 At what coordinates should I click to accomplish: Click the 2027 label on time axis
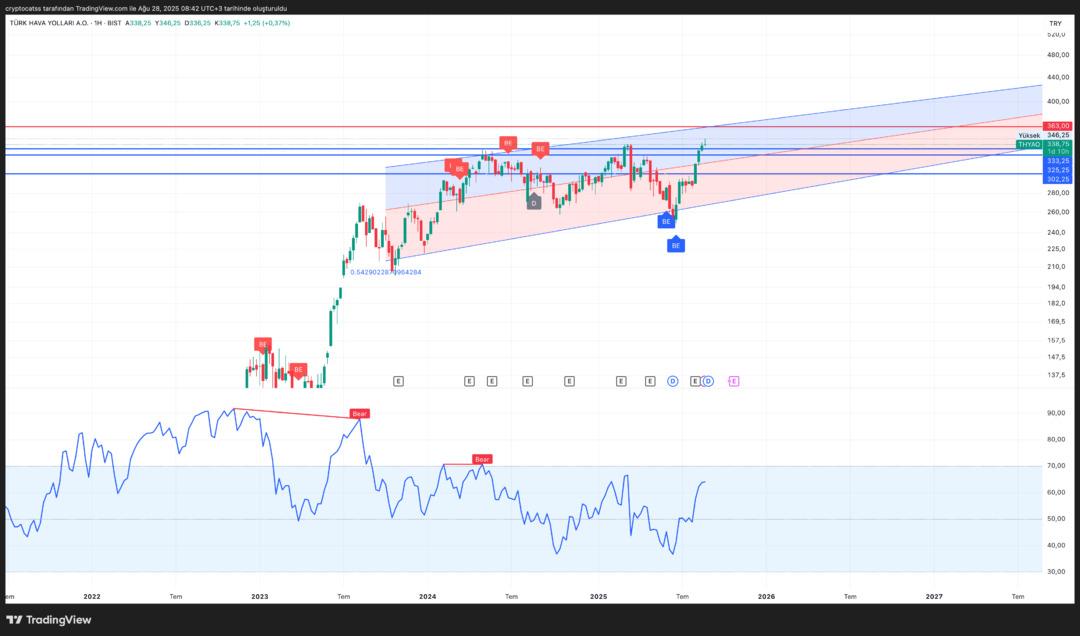point(934,597)
